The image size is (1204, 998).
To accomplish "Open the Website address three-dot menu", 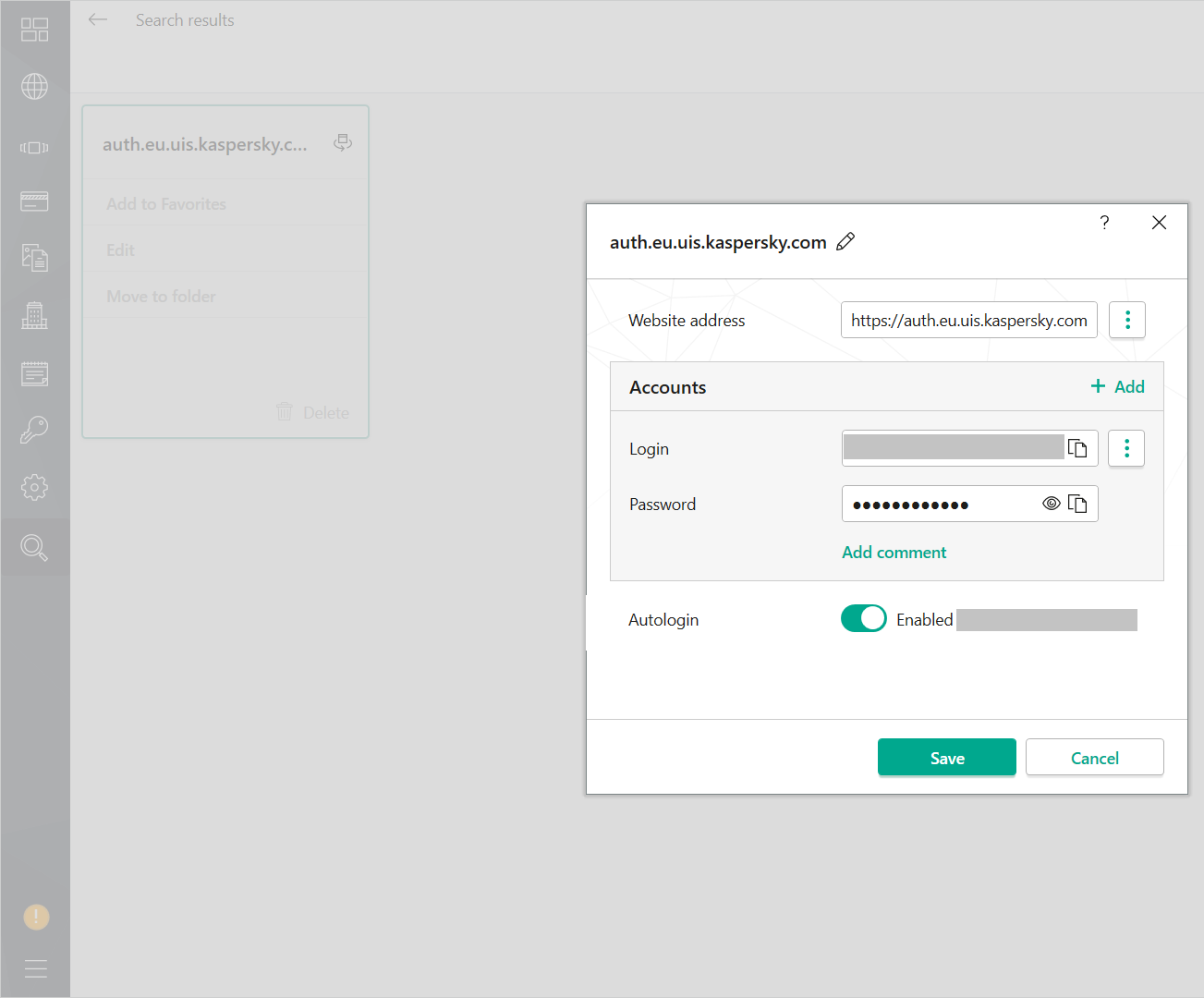I will (1127, 320).
